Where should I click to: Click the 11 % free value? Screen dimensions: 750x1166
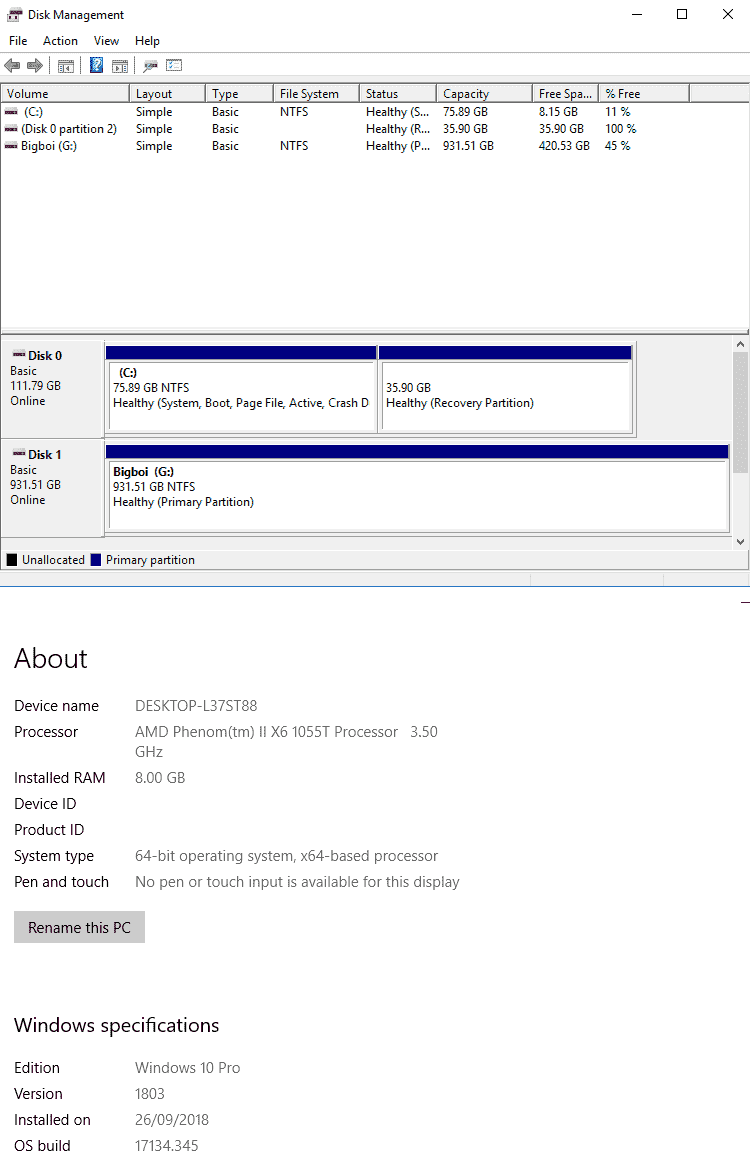(618, 112)
